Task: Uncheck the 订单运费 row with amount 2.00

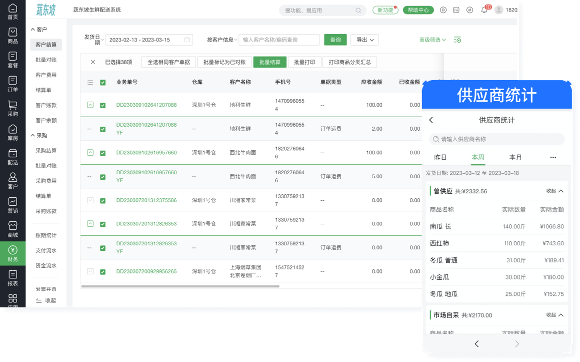Action: point(103,129)
